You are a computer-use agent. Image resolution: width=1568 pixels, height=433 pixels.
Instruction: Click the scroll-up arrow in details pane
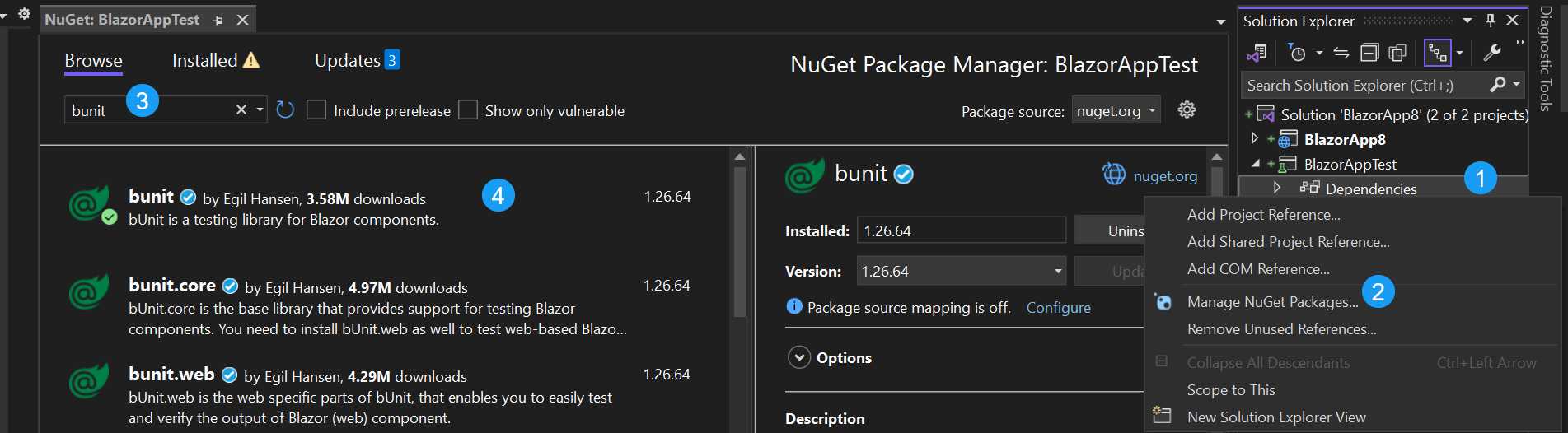pos(1217,156)
